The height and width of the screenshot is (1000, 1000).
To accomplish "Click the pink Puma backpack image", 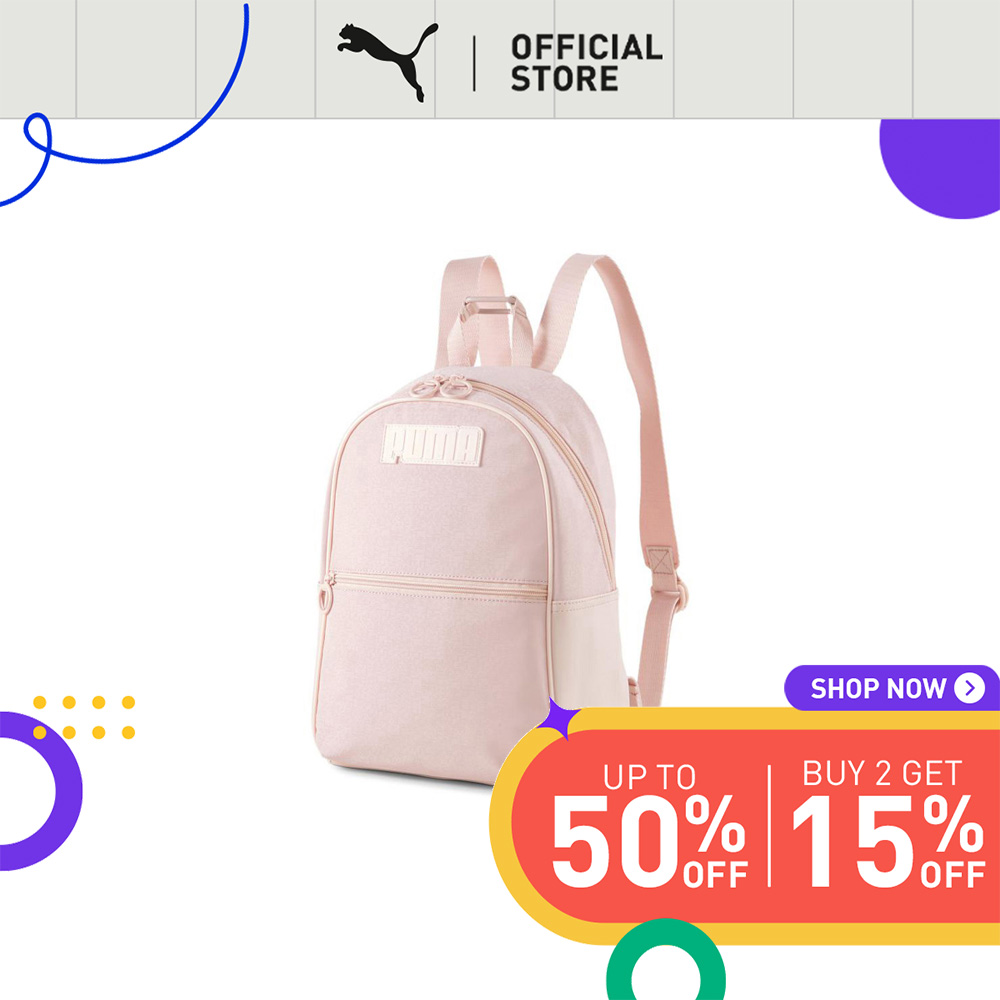I will 499,518.
